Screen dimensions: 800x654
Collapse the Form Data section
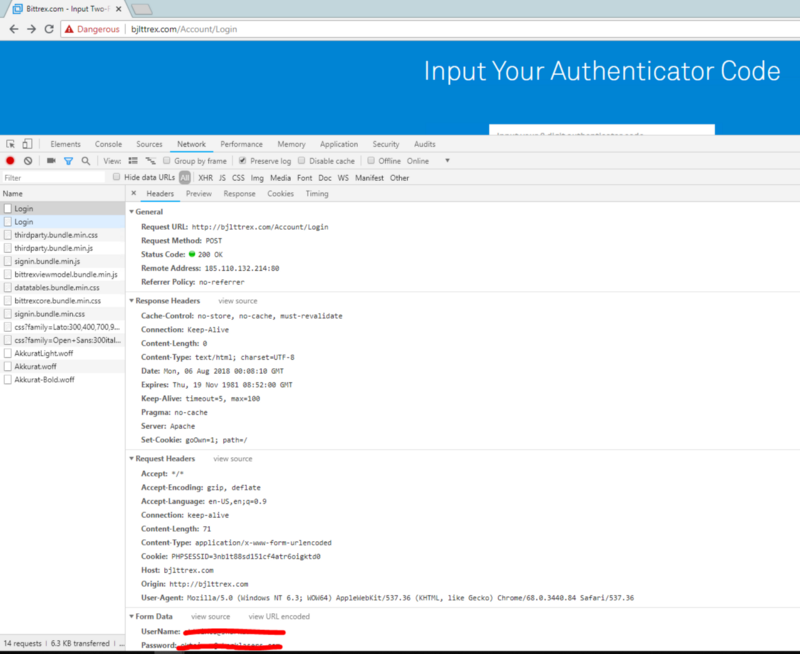click(132, 616)
